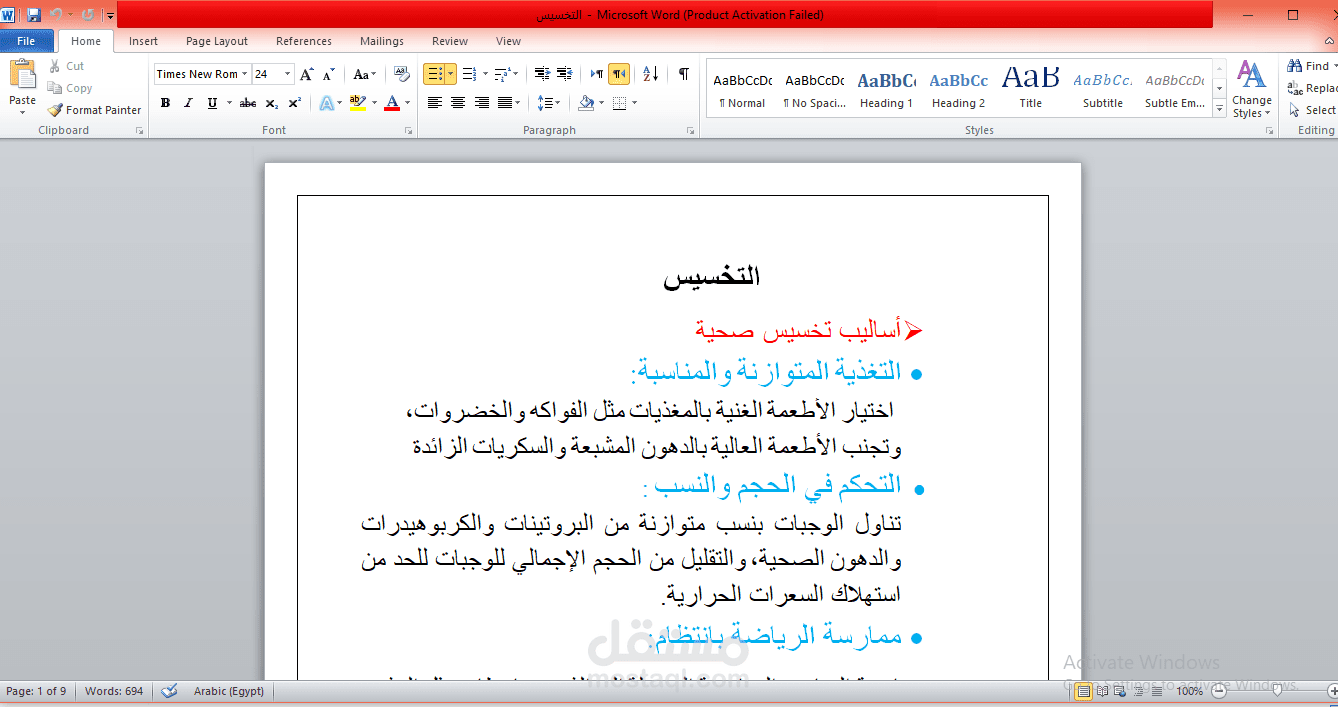Open the Sort dialog with the A-Z icon

pos(650,75)
